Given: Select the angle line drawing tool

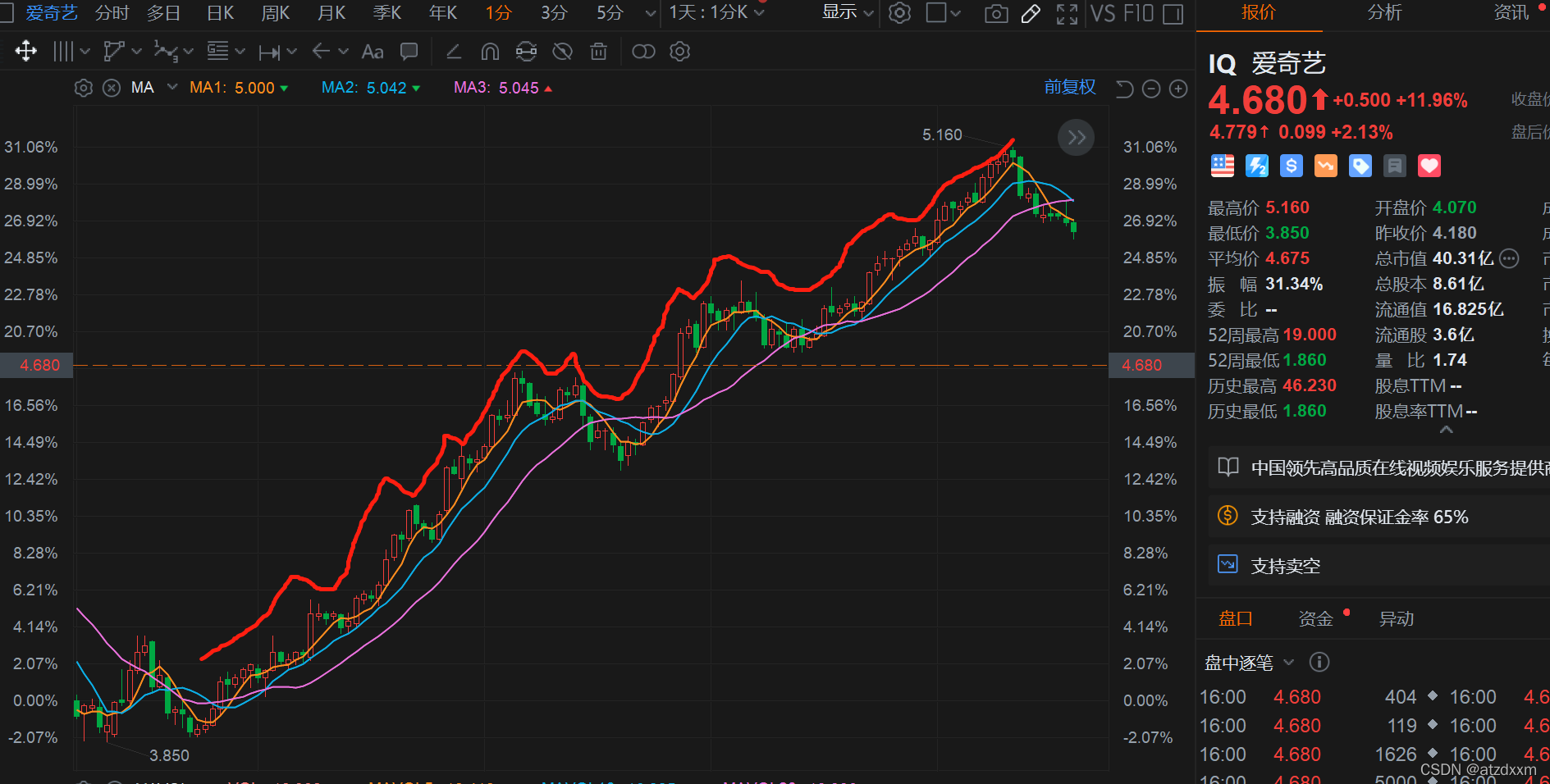Looking at the screenshot, I should pyautogui.click(x=453, y=52).
